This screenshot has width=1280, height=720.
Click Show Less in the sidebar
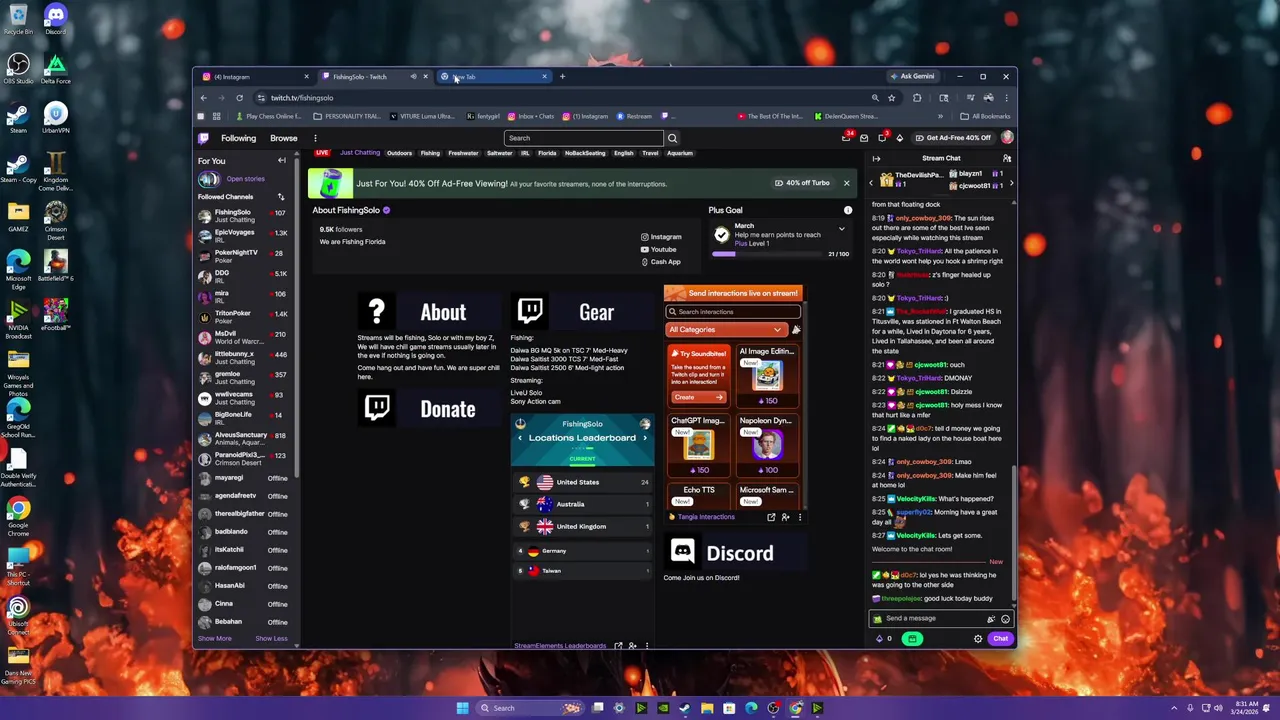coord(271,639)
